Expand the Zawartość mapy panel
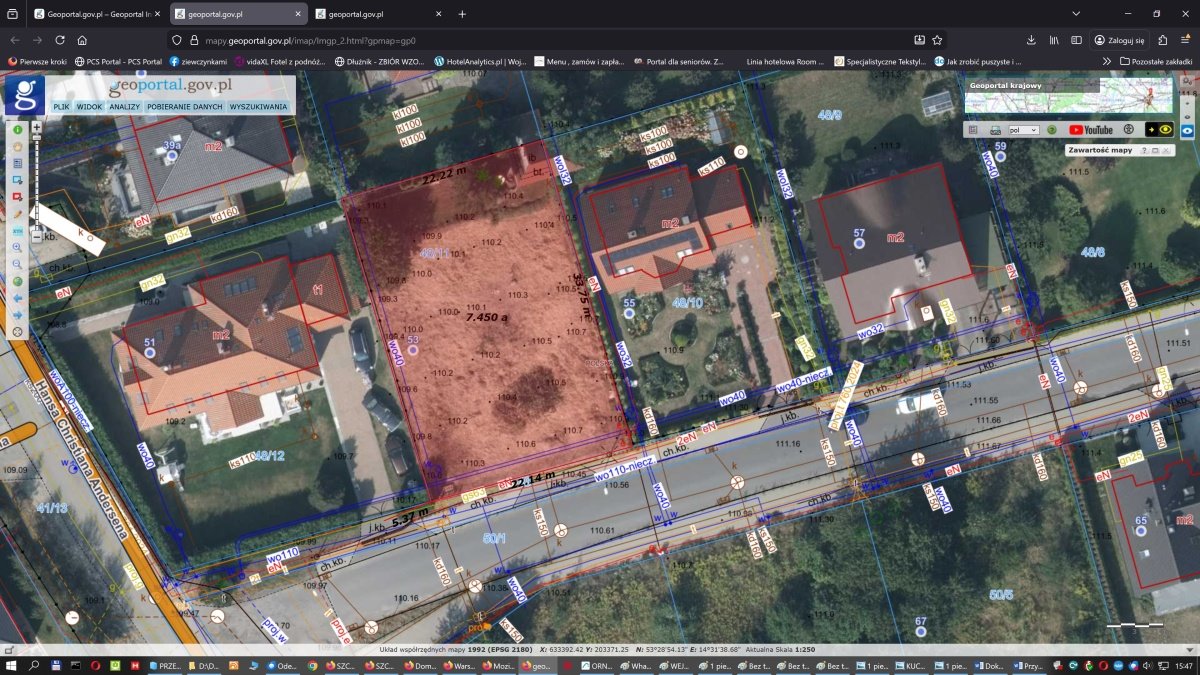This screenshot has height=675, width=1200. [x=1157, y=150]
